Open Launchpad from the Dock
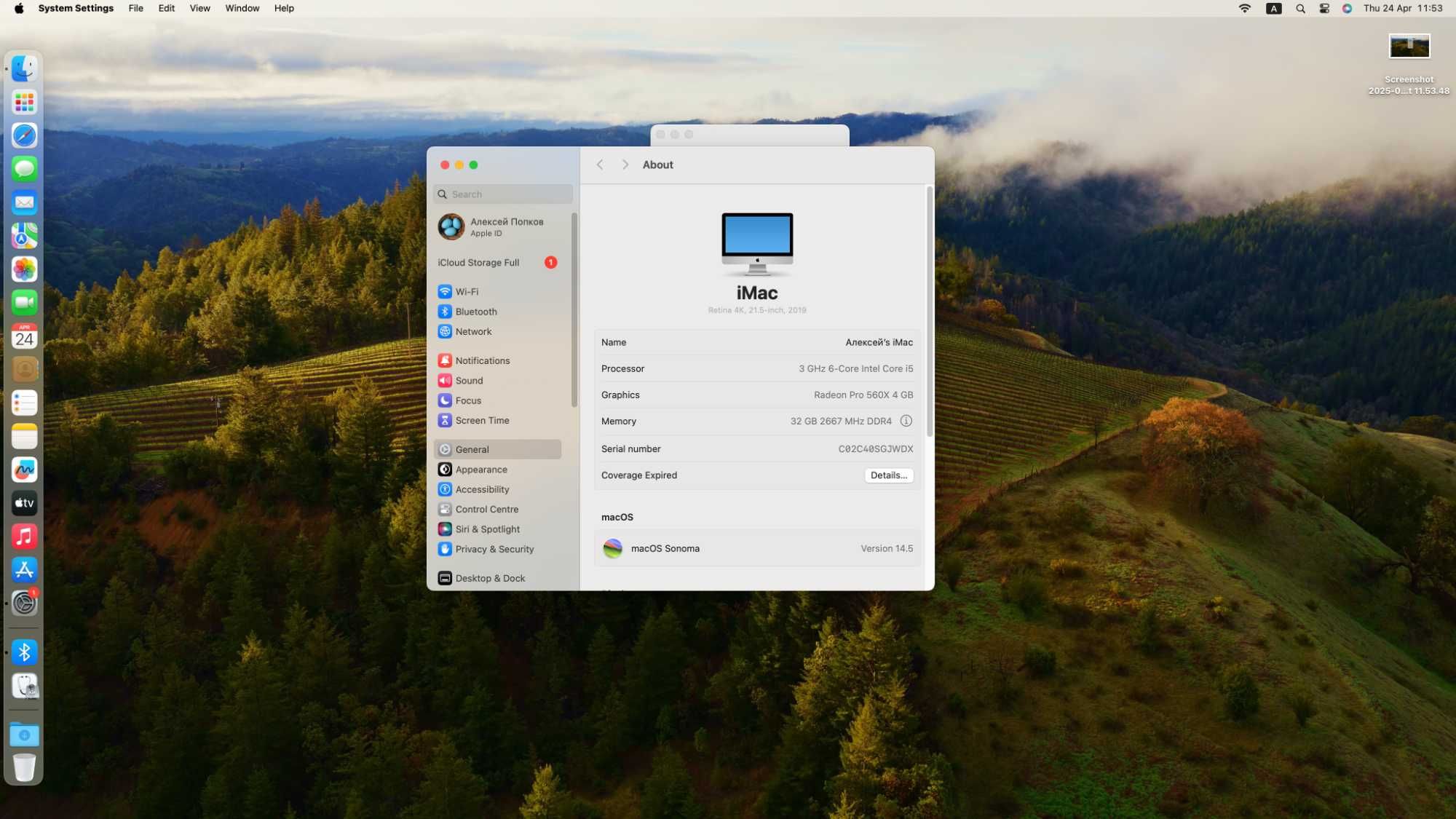Viewport: 1456px width, 819px height. (x=24, y=103)
